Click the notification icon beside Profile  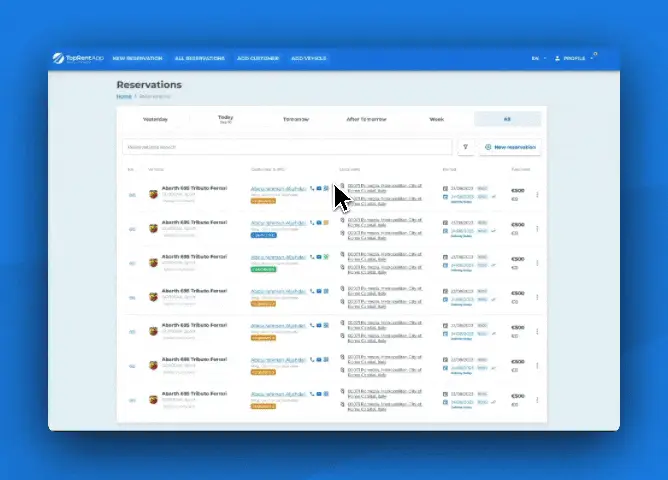tap(594, 56)
